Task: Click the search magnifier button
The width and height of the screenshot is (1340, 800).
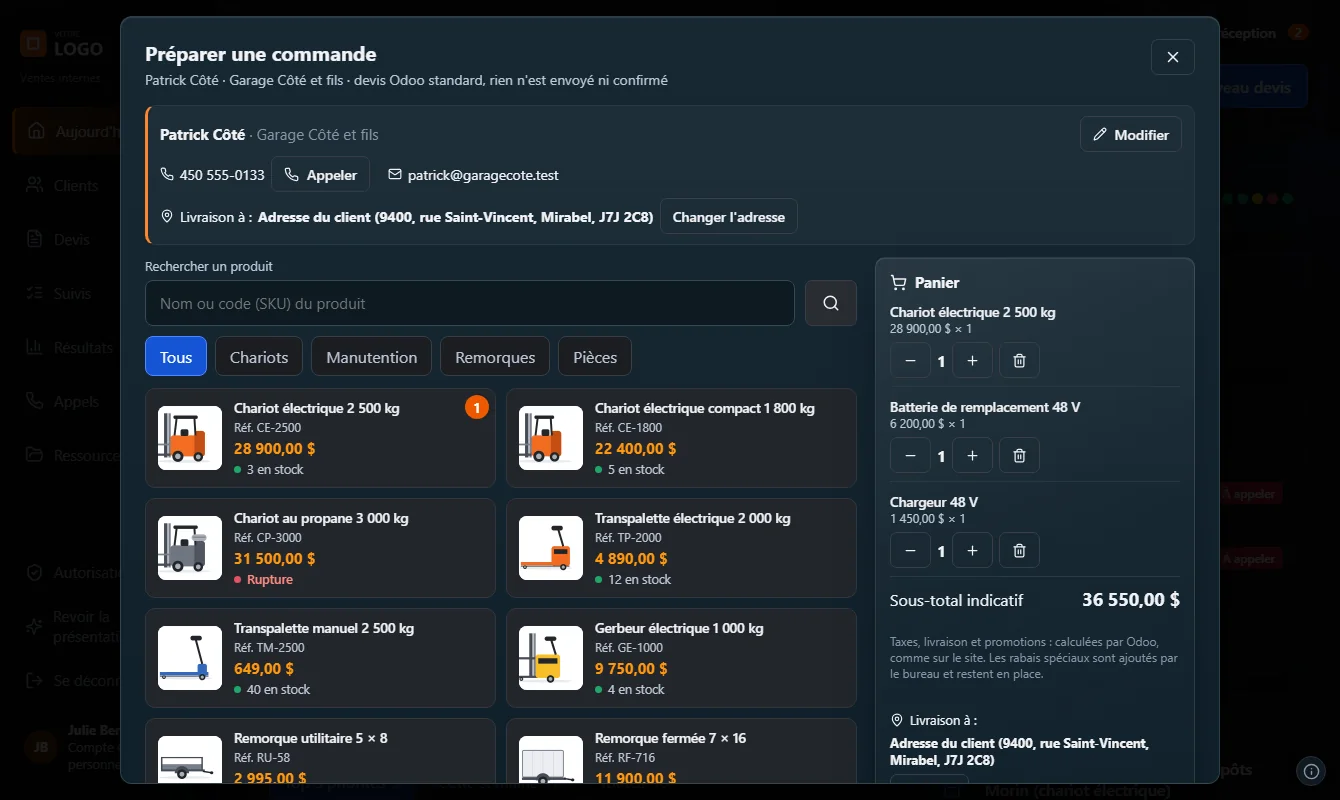Action: 831,303
